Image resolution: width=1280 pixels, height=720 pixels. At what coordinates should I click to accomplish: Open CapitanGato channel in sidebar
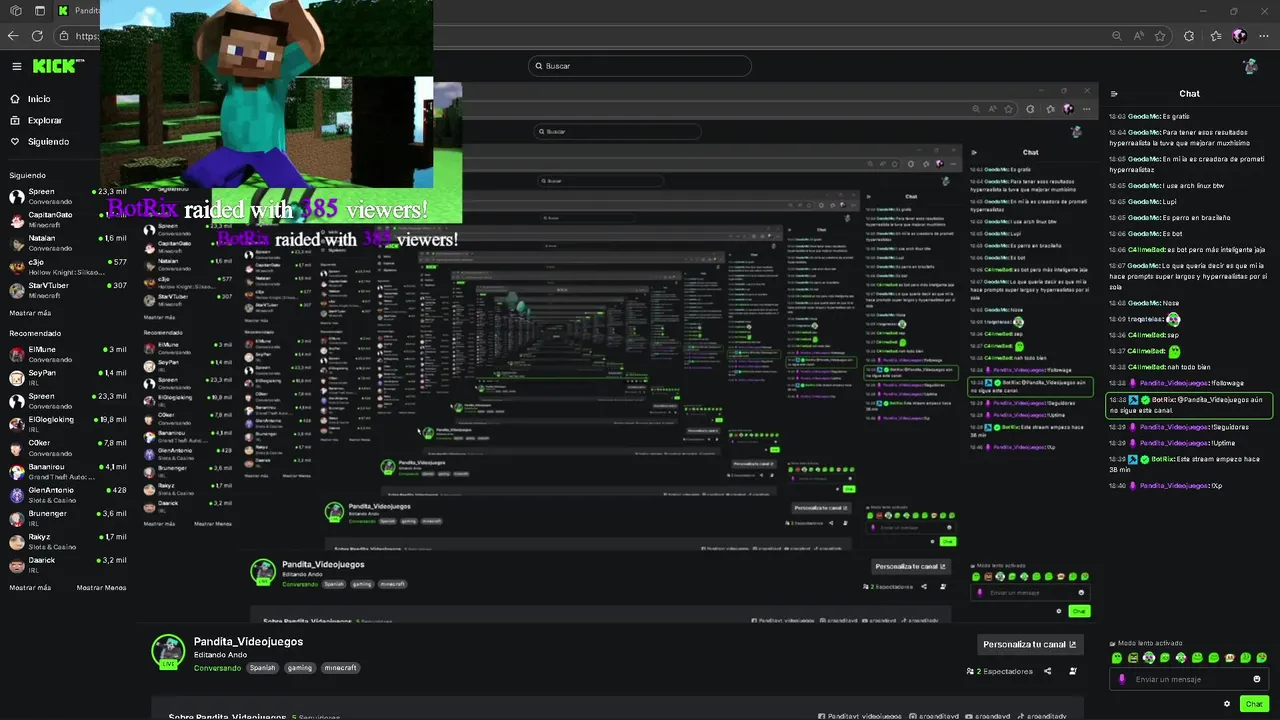(67, 219)
